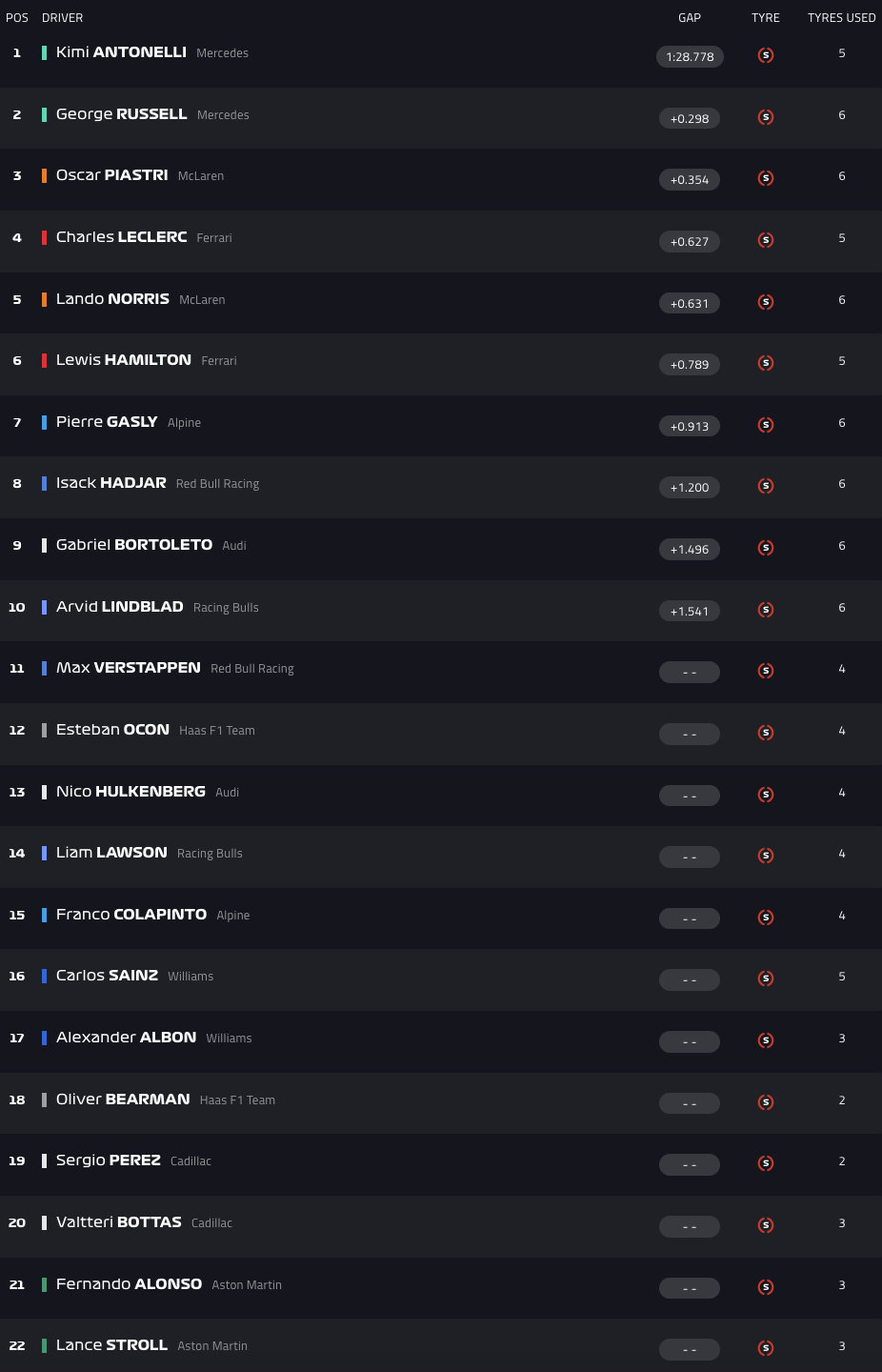Click the orange McLaren bar beside Norris

click(x=44, y=299)
